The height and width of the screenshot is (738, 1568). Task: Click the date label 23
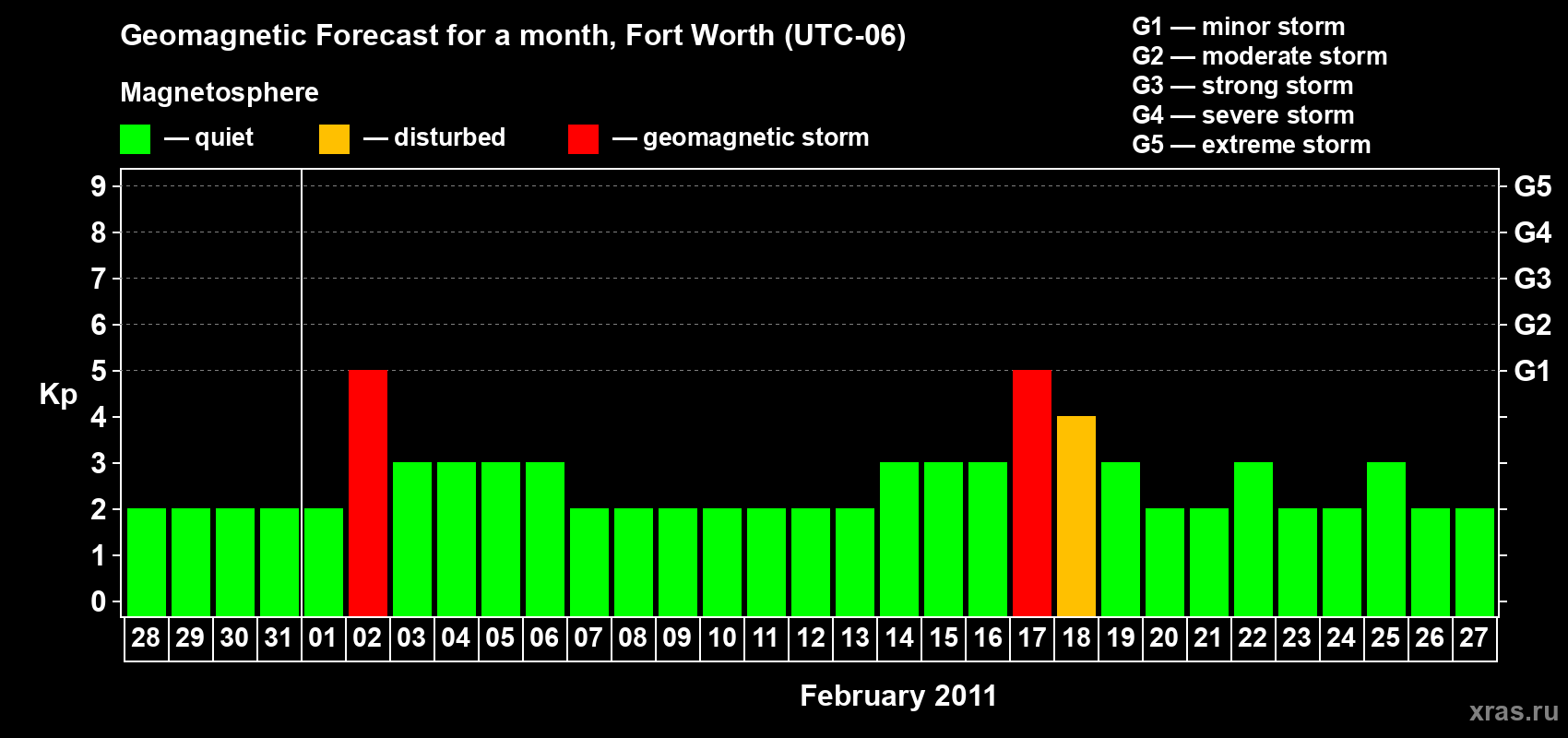[1297, 637]
